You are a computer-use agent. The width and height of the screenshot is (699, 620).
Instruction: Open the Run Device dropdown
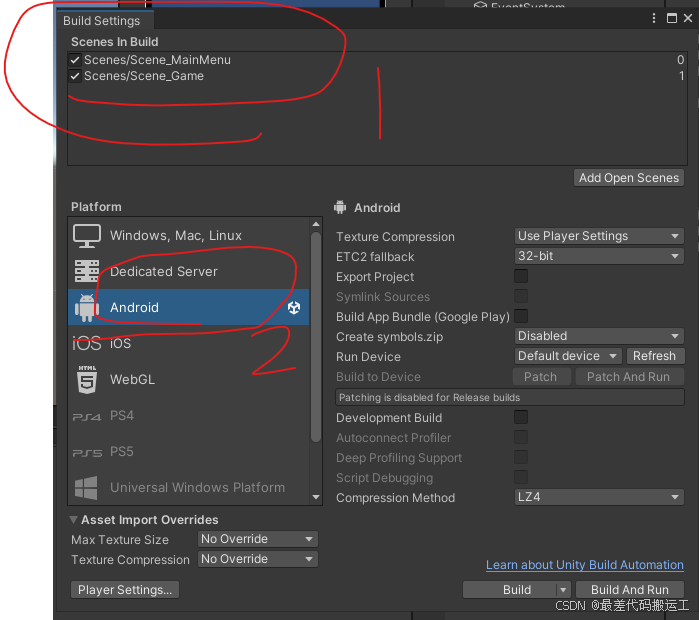(x=568, y=356)
